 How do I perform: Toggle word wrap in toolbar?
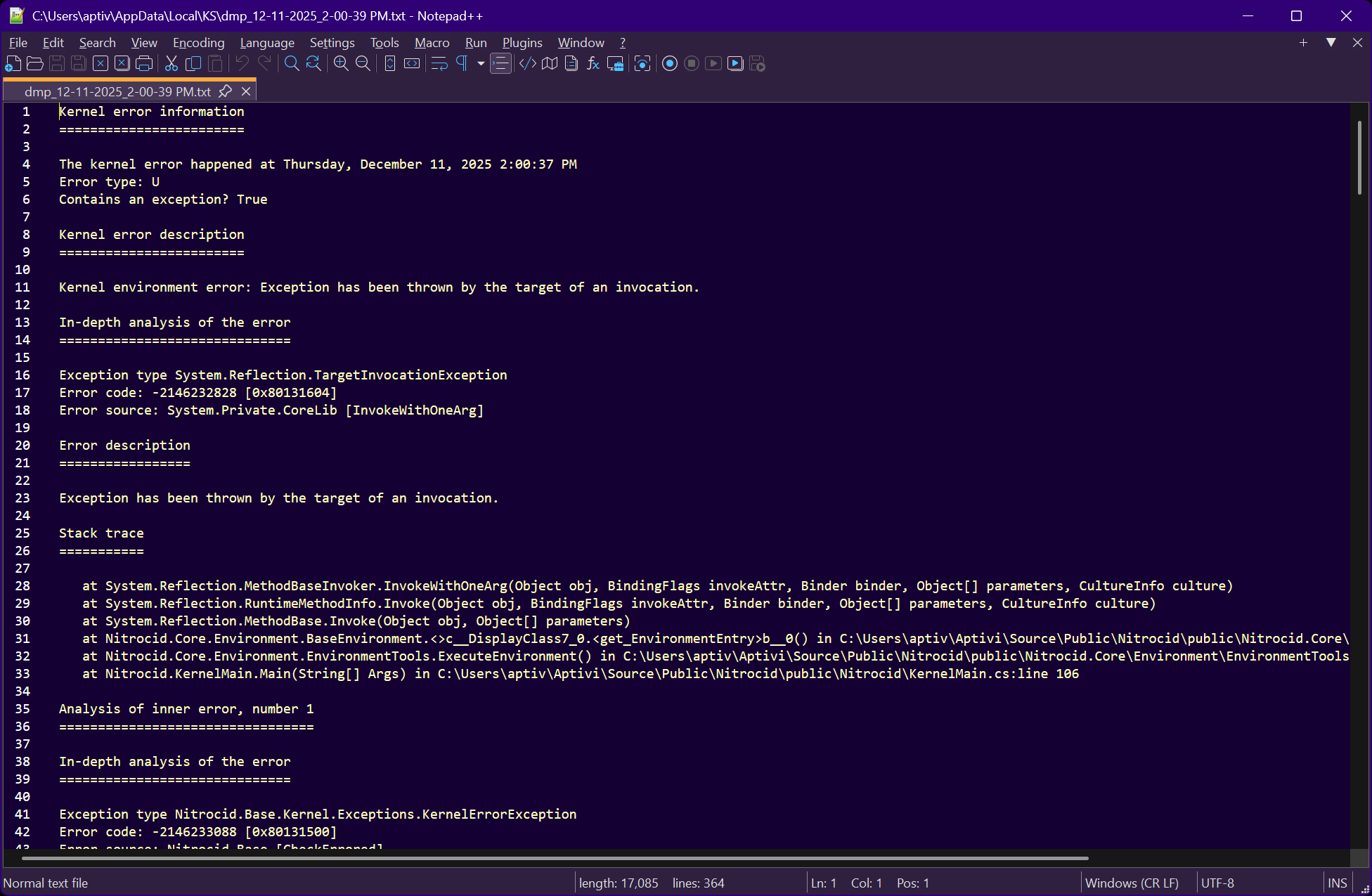(439, 64)
